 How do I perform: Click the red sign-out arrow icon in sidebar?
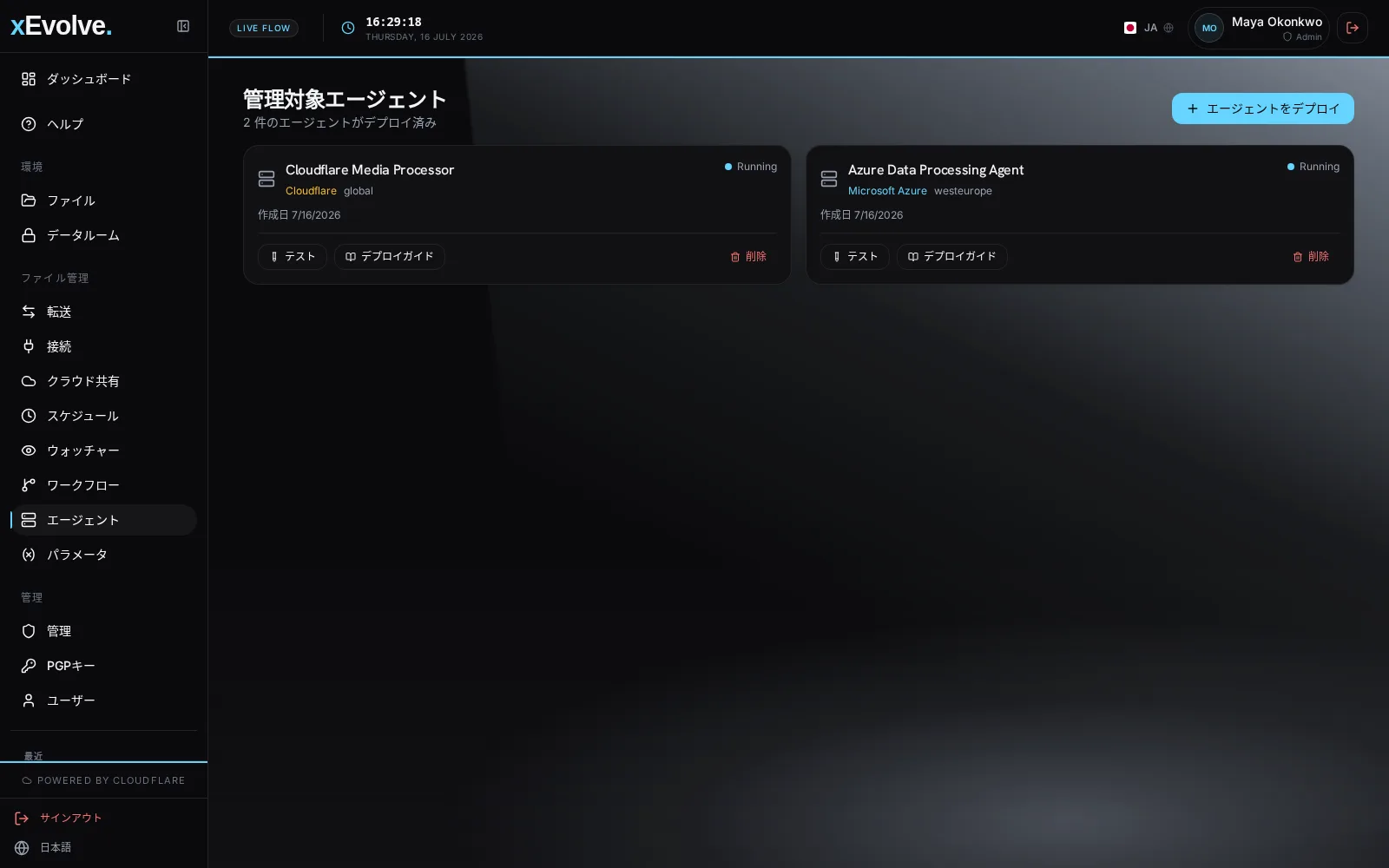22,818
